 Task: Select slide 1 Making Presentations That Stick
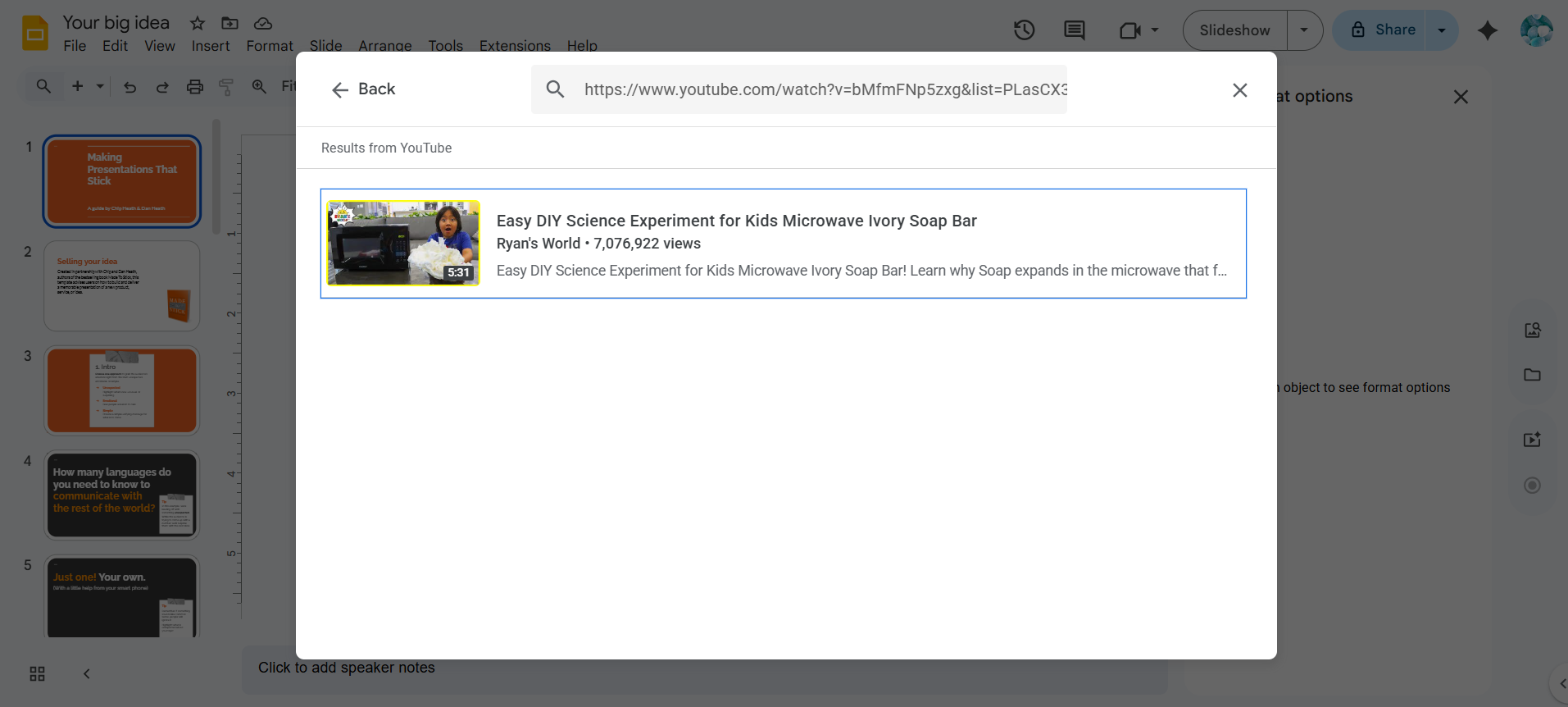[122, 181]
